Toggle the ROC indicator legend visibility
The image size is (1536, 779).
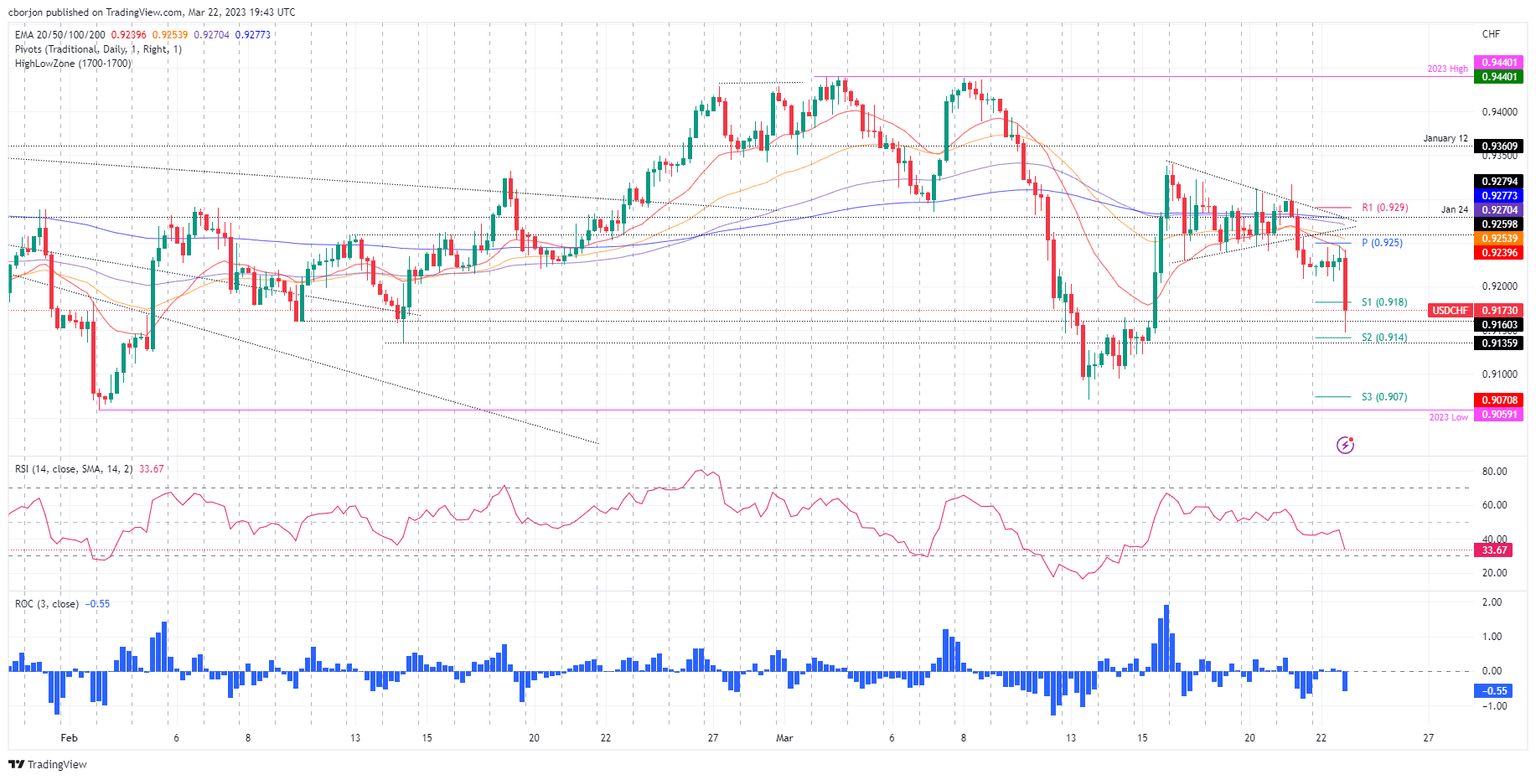click(47, 602)
